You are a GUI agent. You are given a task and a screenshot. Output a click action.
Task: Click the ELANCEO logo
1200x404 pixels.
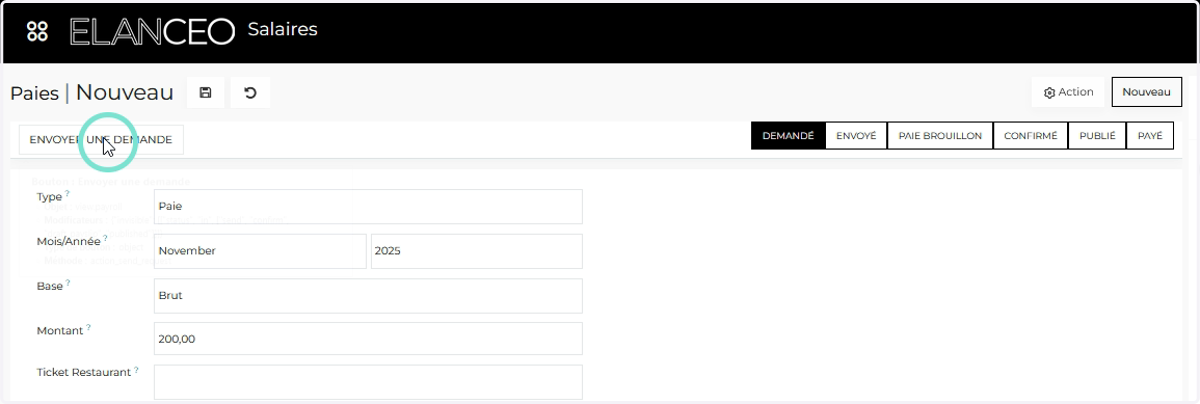tap(152, 31)
